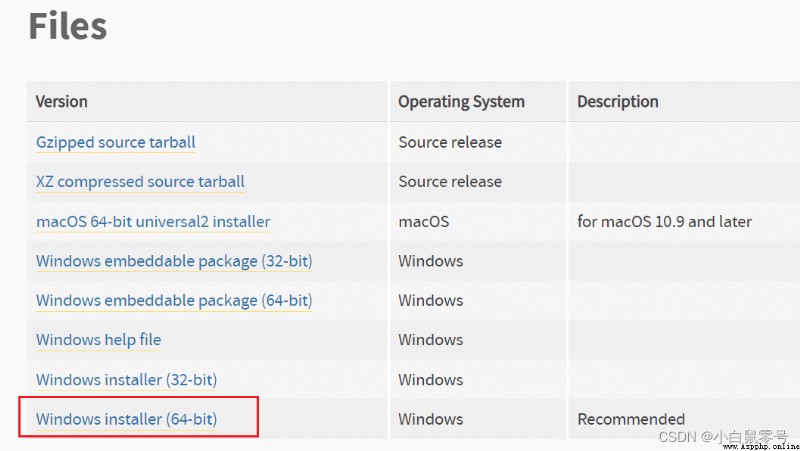Select Windows embeddable package (64-bit) link
The width and height of the screenshot is (800, 451).
pyautogui.click(x=174, y=300)
